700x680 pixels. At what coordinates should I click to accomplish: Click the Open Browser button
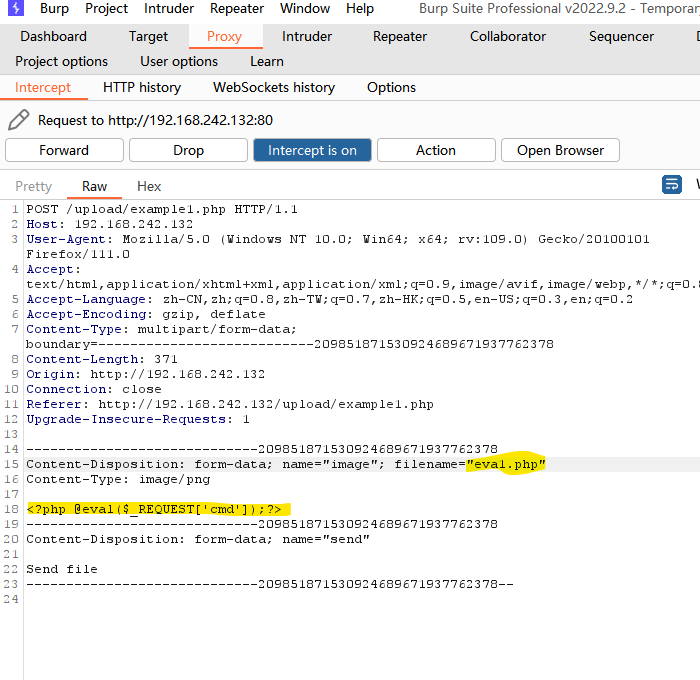pyautogui.click(x=560, y=150)
